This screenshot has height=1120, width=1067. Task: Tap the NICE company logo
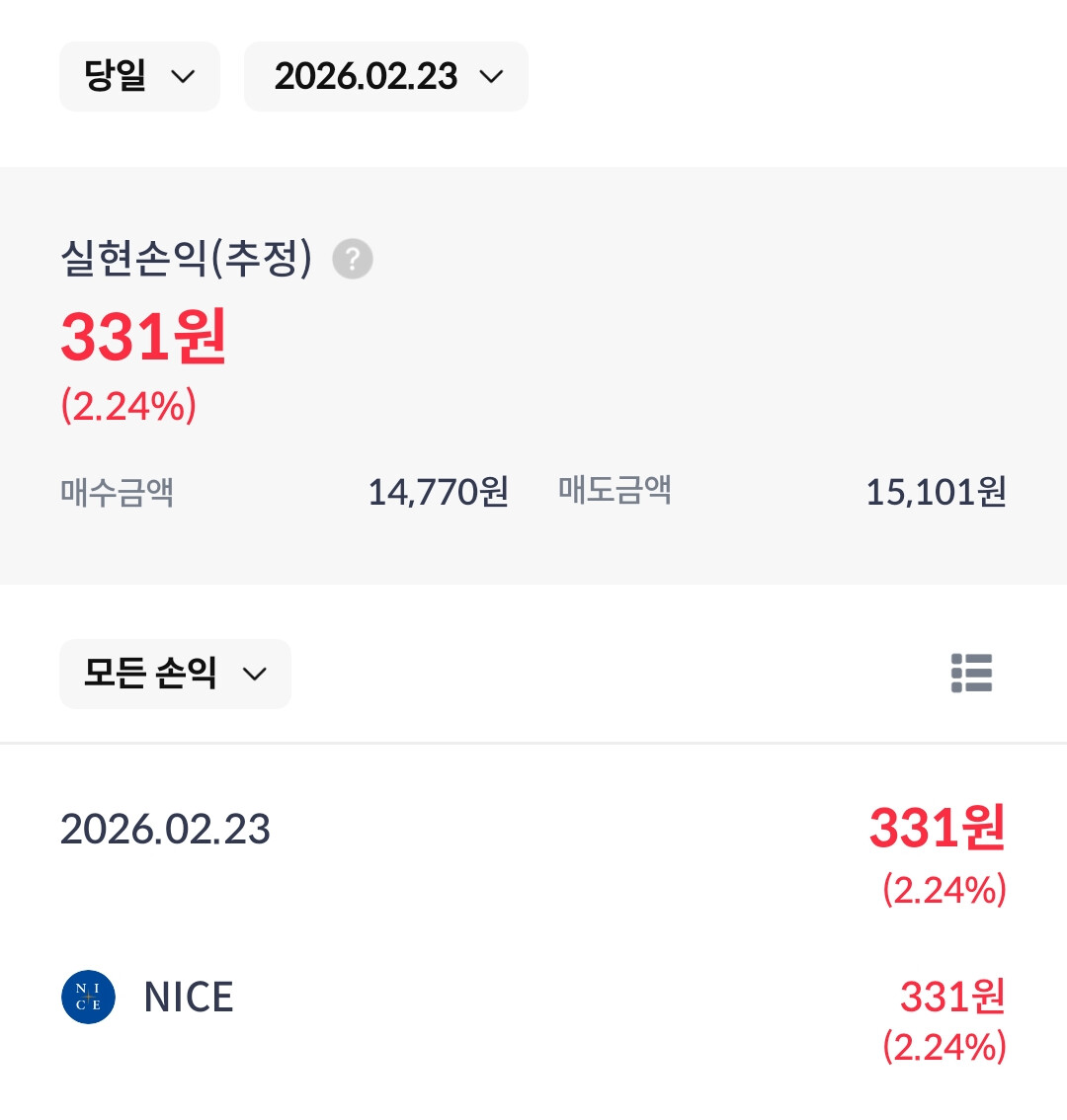88,997
